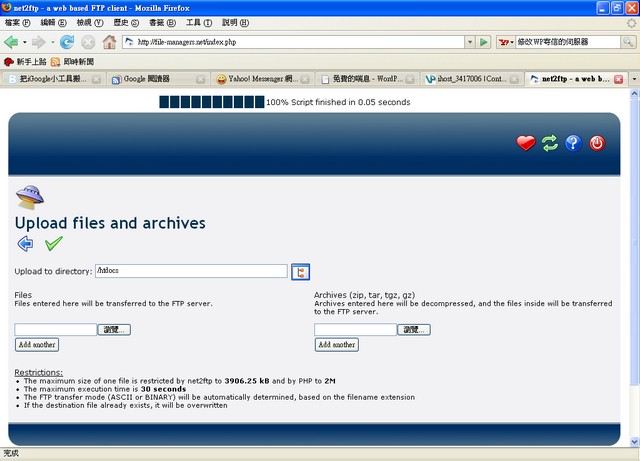Click the URL address bar
Screen dimensions: 640x461
(x=293, y=42)
